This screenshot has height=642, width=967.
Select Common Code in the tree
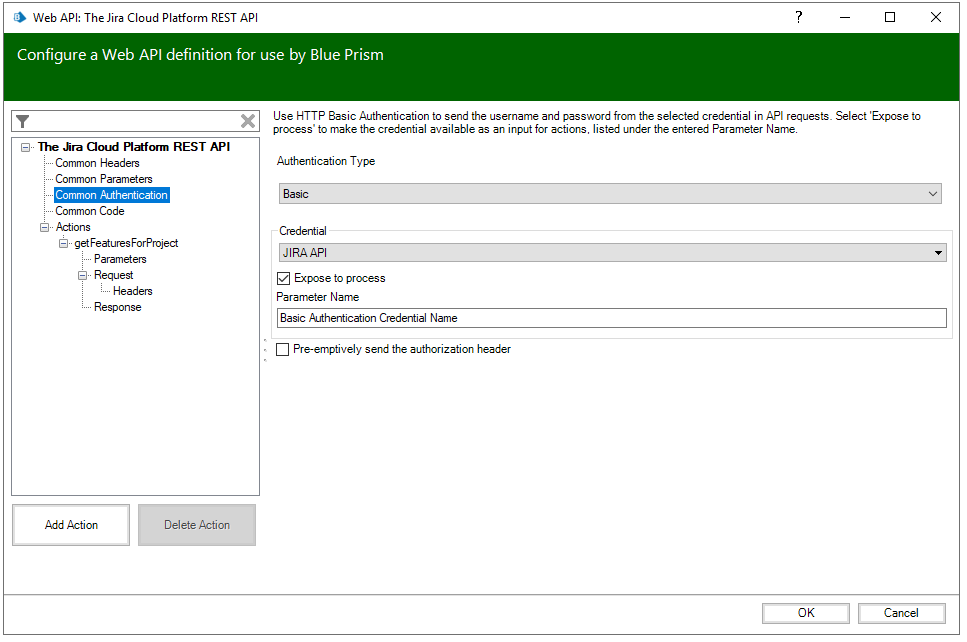click(x=89, y=211)
